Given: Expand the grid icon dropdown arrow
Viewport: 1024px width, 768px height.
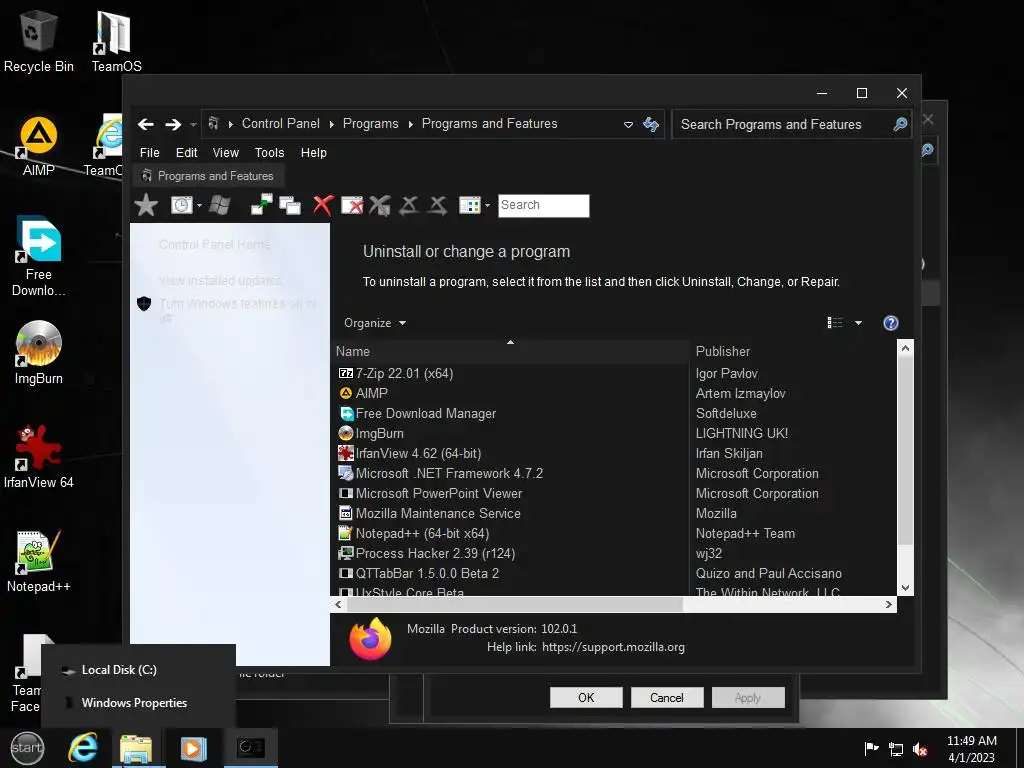Looking at the screenshot, I should [x=487, y=206].
